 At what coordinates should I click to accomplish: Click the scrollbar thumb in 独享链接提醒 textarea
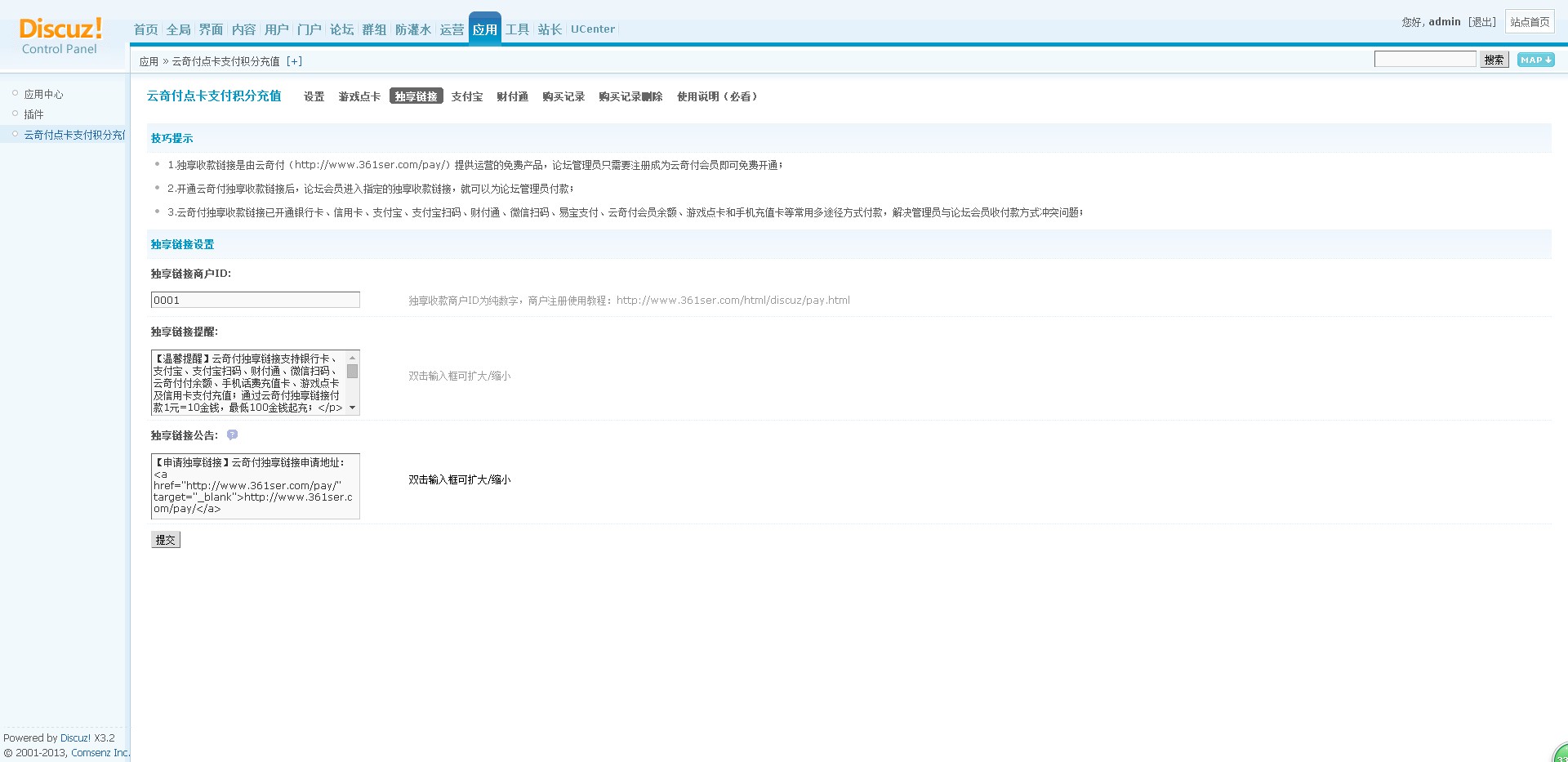point(353,371)
